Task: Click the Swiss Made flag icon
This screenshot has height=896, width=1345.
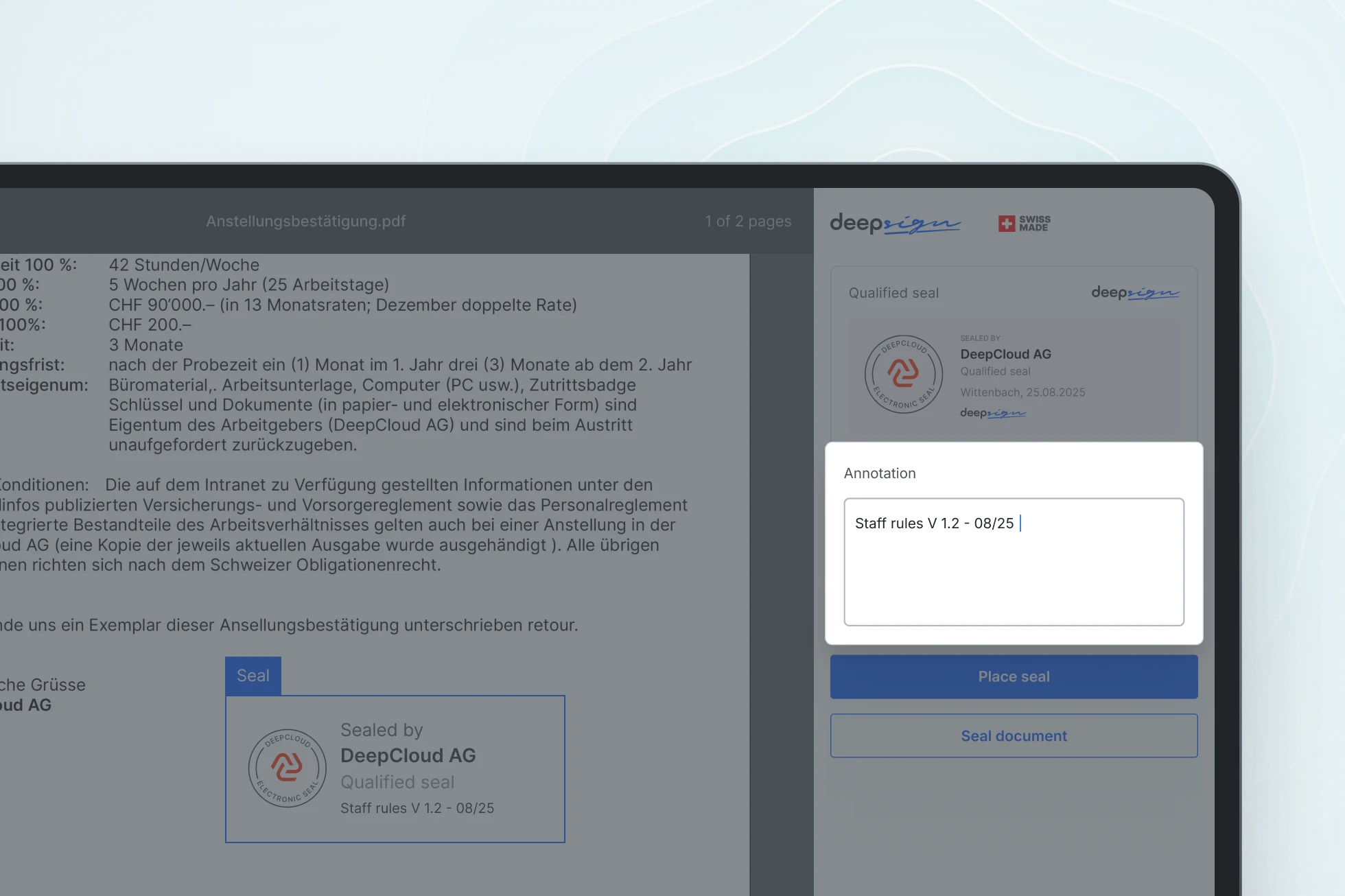Action: click(x=1007, y=223)
